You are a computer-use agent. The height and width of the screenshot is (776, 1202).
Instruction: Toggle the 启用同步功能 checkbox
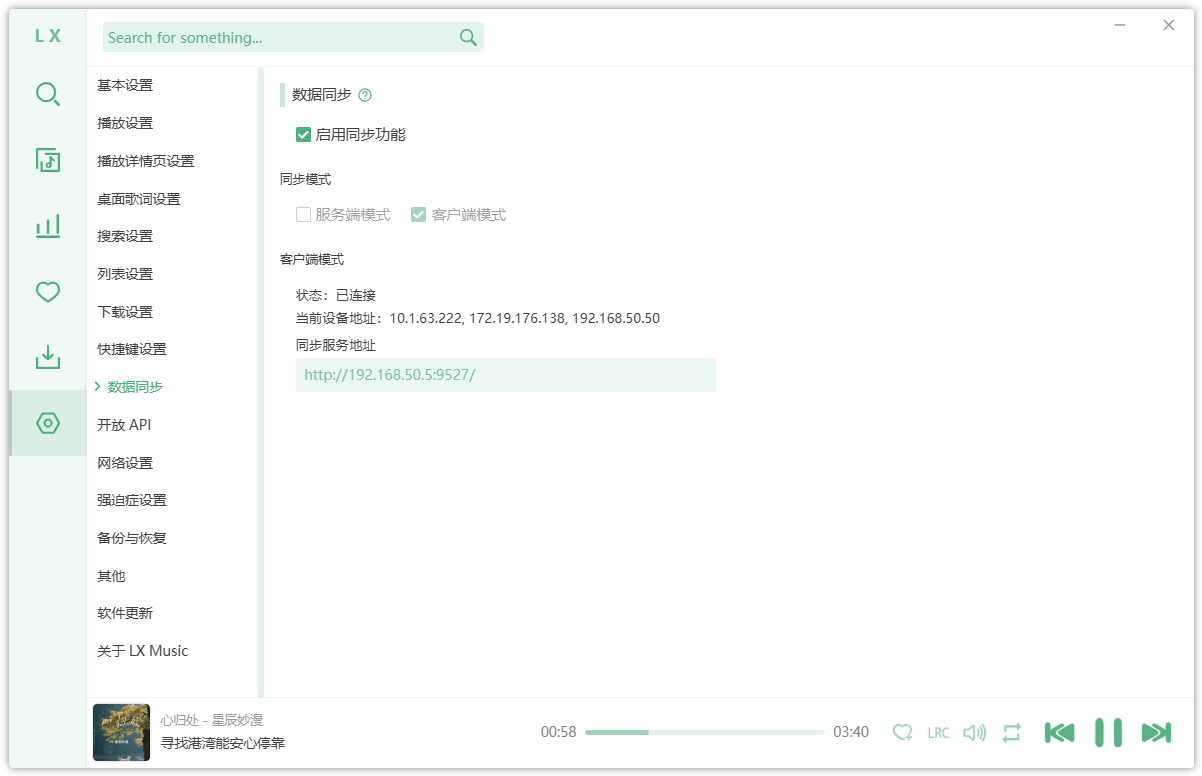[304, 134]
